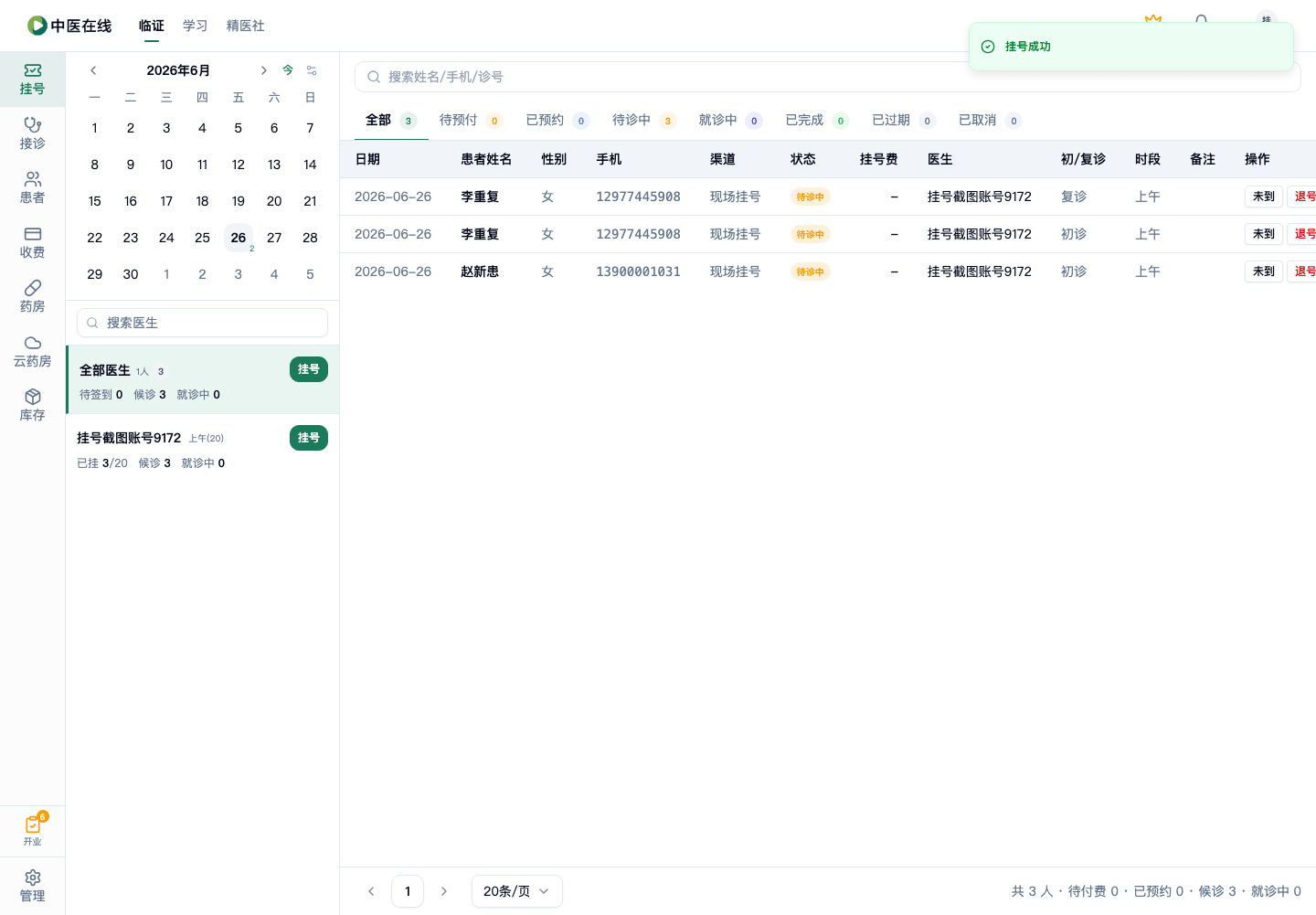Click patient name 赵新患

coord(480,271)
